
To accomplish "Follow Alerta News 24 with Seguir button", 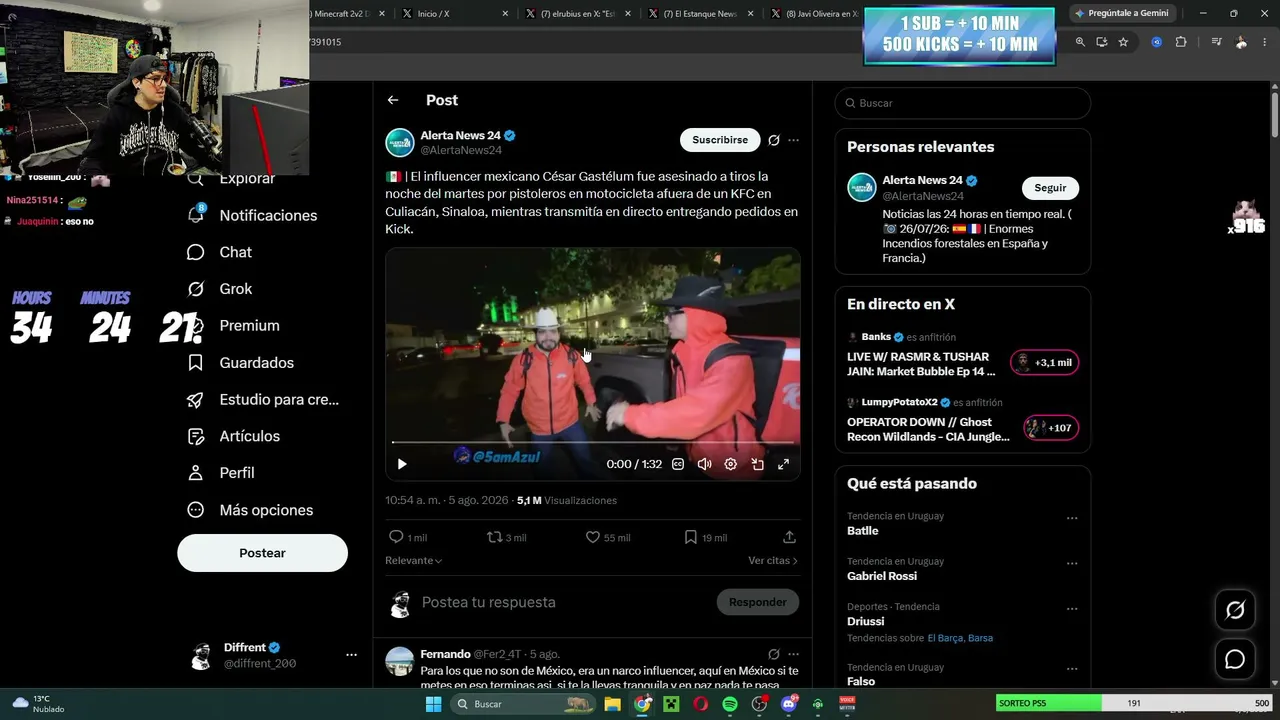I will tap(1050, 188).
